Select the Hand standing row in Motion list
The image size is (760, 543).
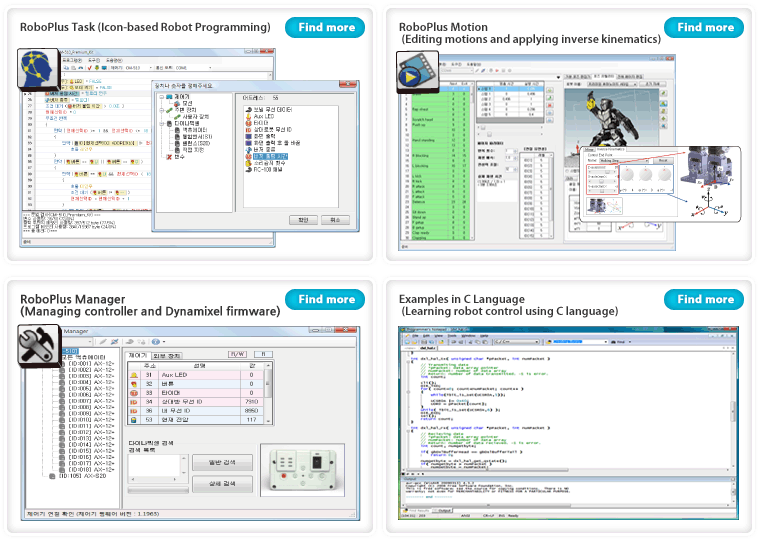point(438,141)
